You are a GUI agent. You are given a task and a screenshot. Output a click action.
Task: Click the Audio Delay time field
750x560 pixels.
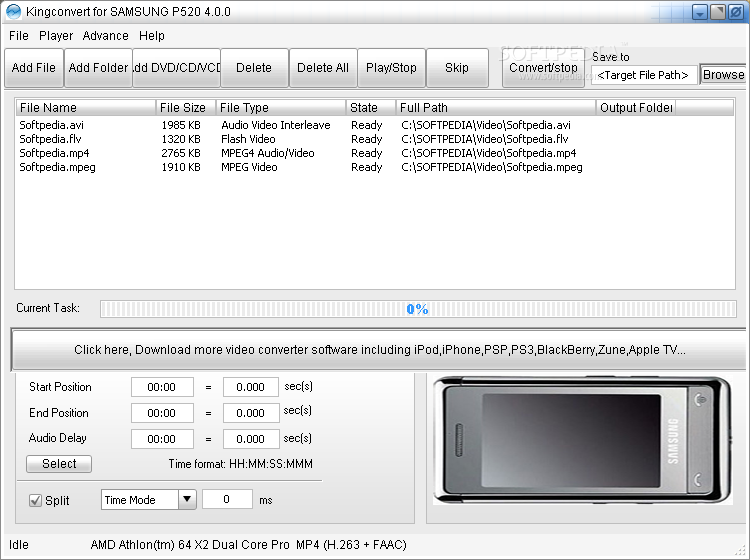tap(162, 439)
